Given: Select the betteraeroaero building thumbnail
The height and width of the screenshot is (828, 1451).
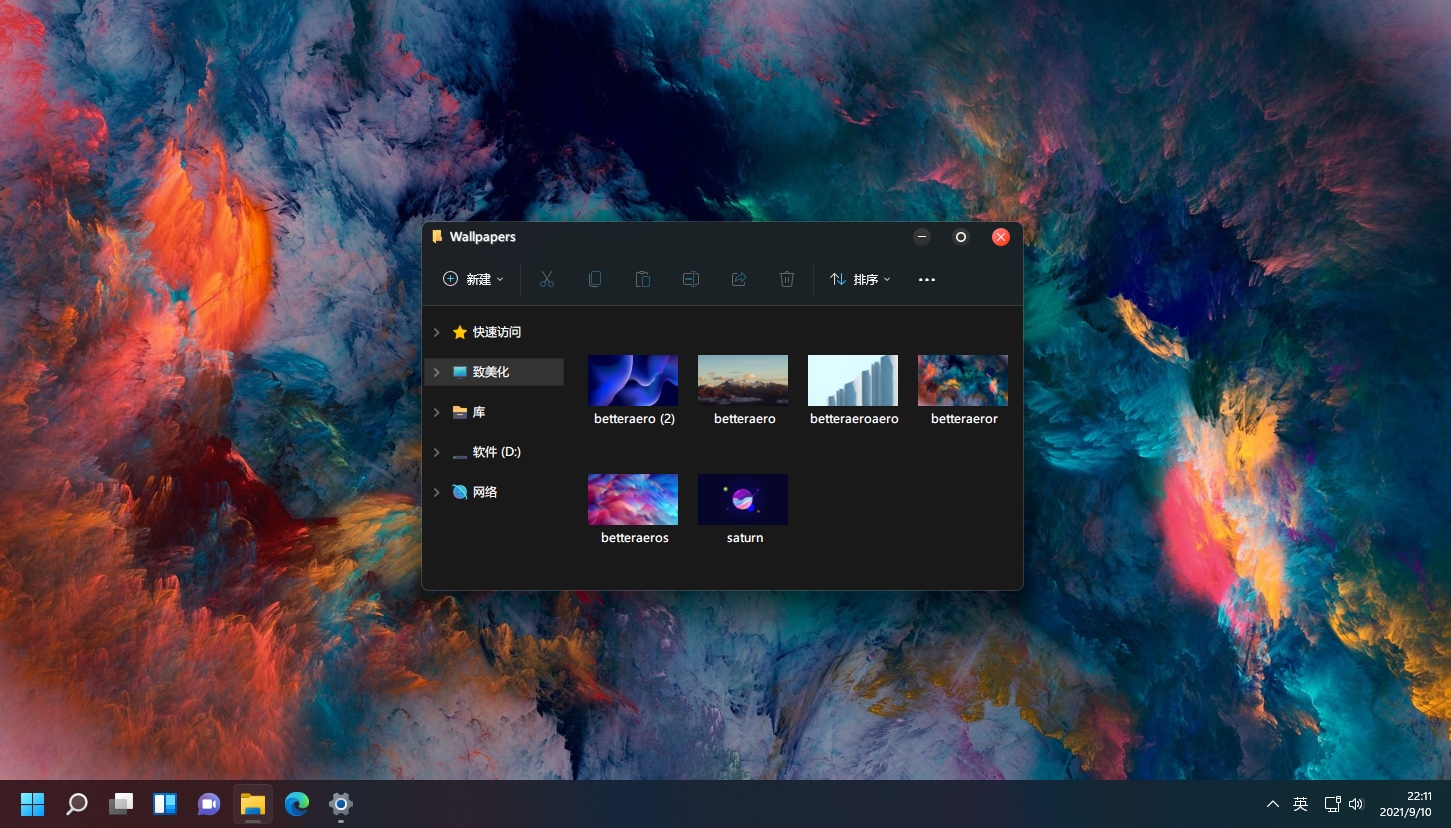Looking at the screenshot, I should 853,380.
